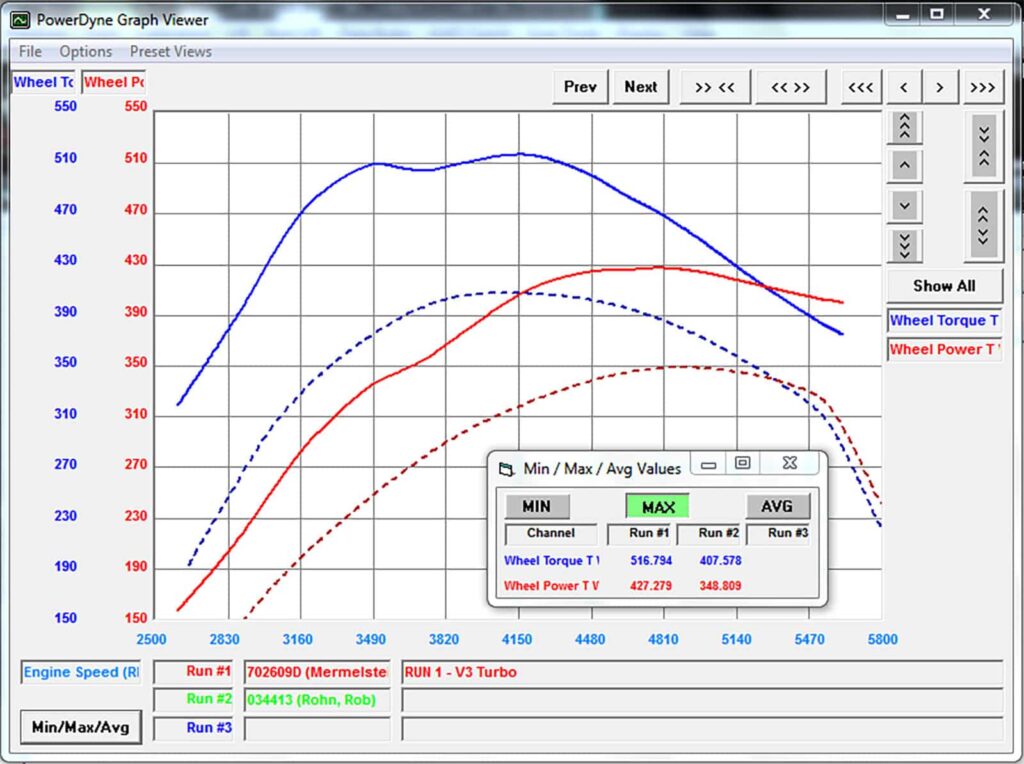This screenshot has height=764, width=1024.
Task: Click the Next button
Action: tap(641, 87)
